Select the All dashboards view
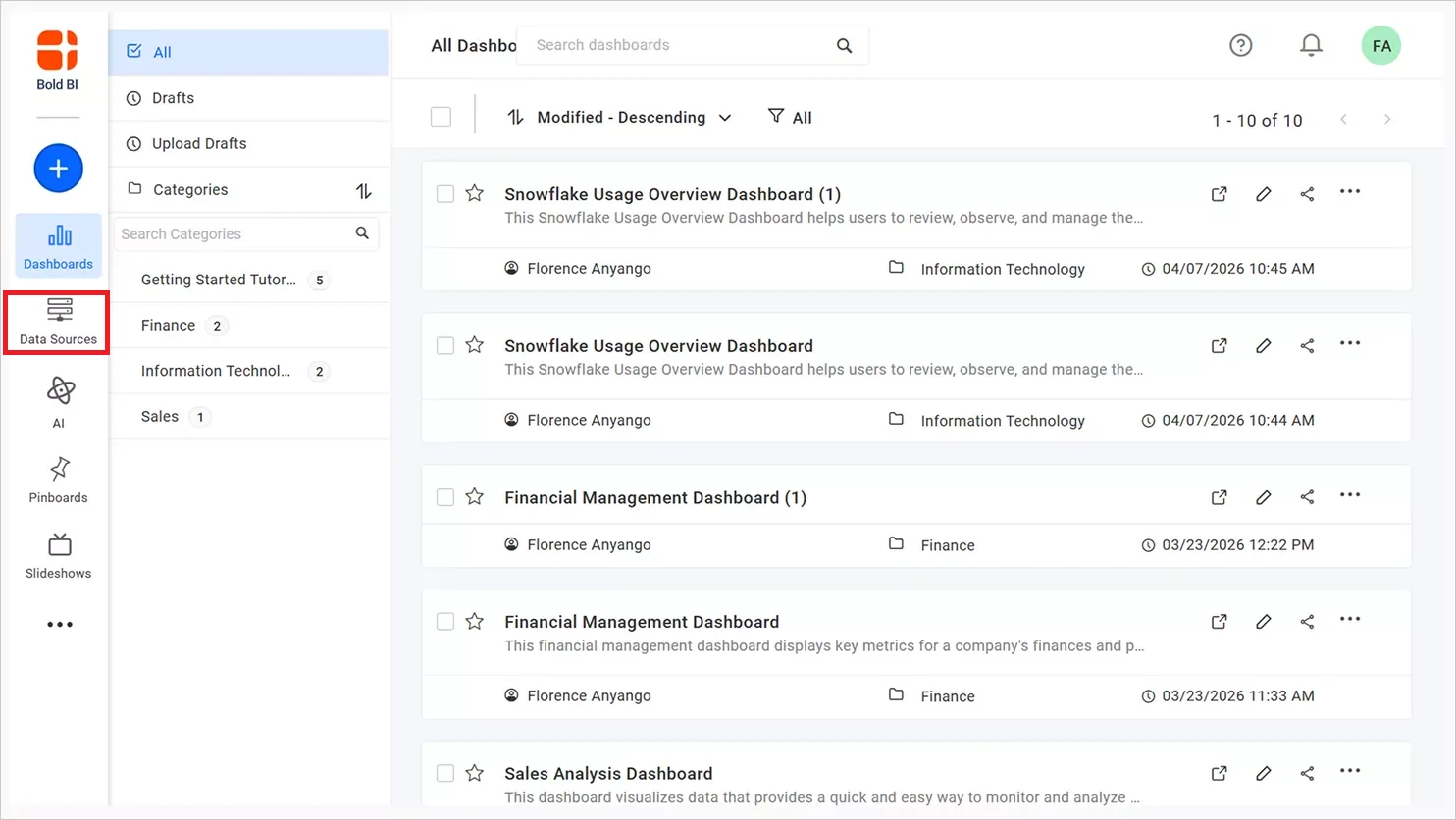 [249, 52]
